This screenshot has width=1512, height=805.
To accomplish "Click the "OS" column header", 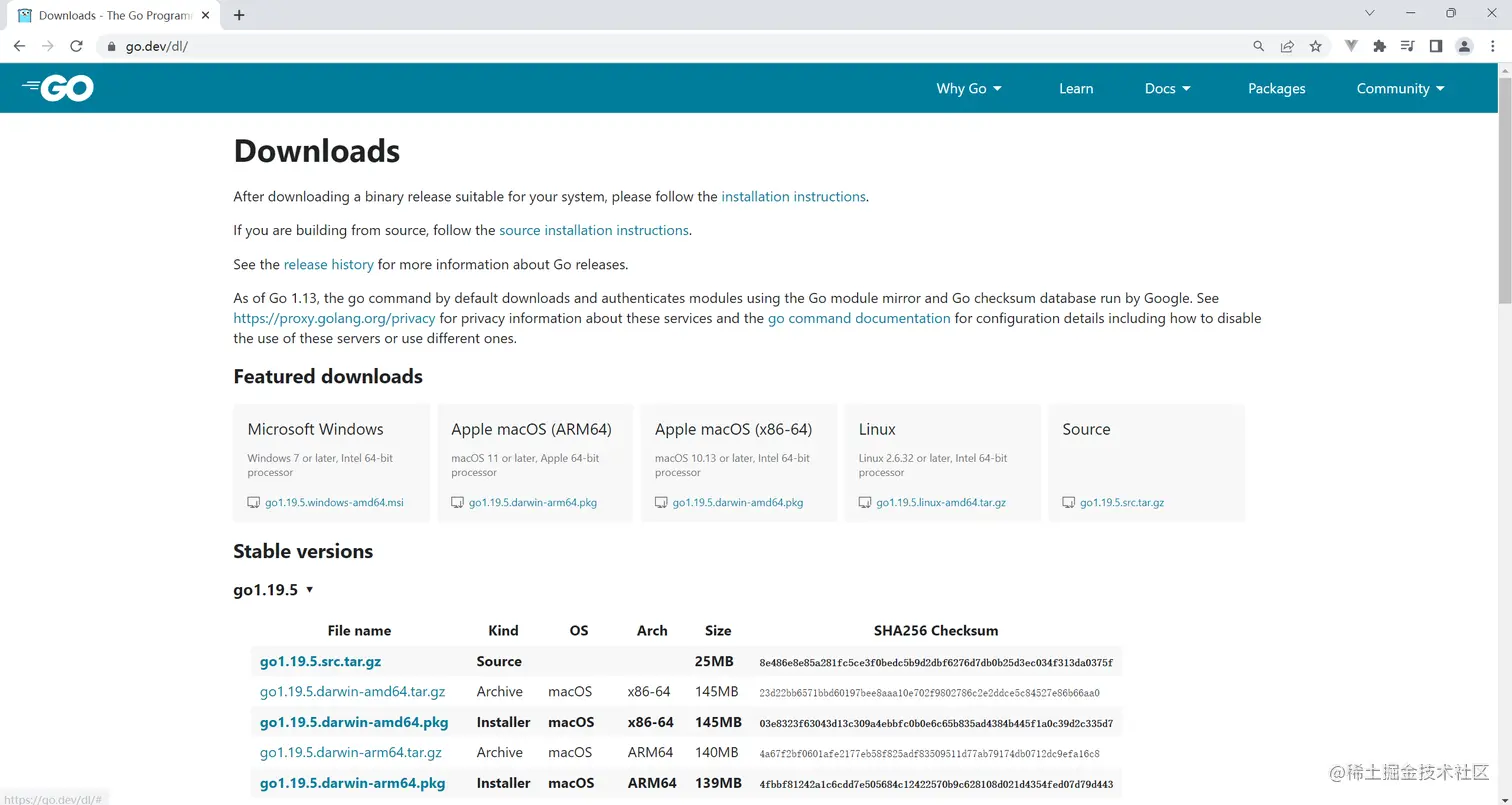I will tap(579, 631).
